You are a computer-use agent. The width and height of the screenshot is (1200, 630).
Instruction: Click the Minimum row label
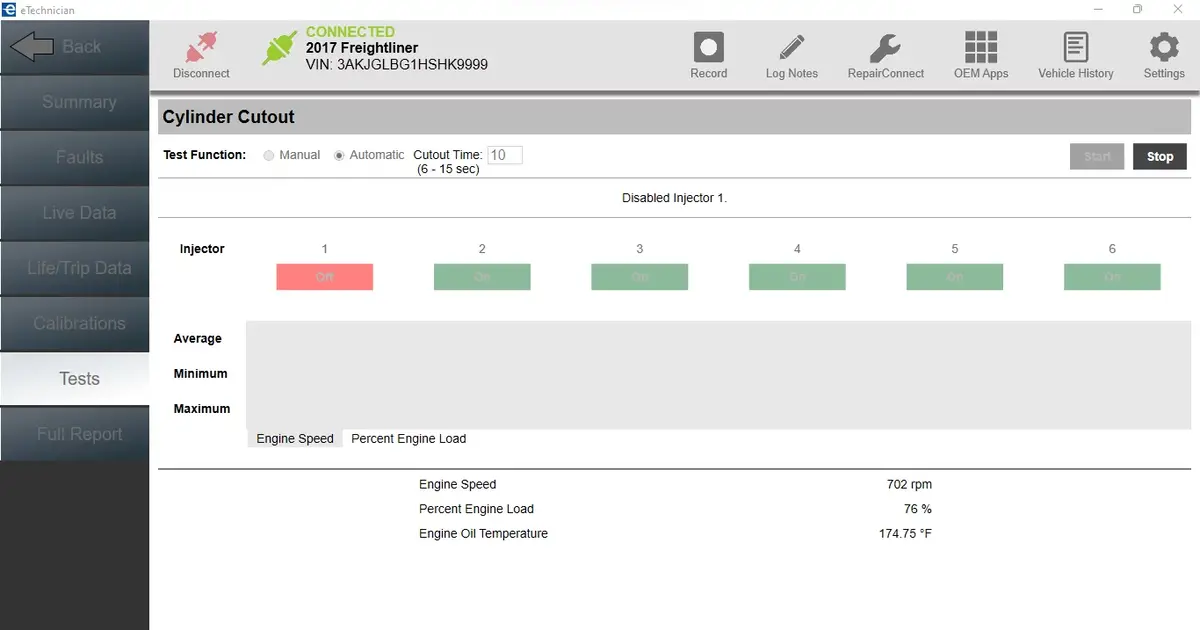point(201,374)
